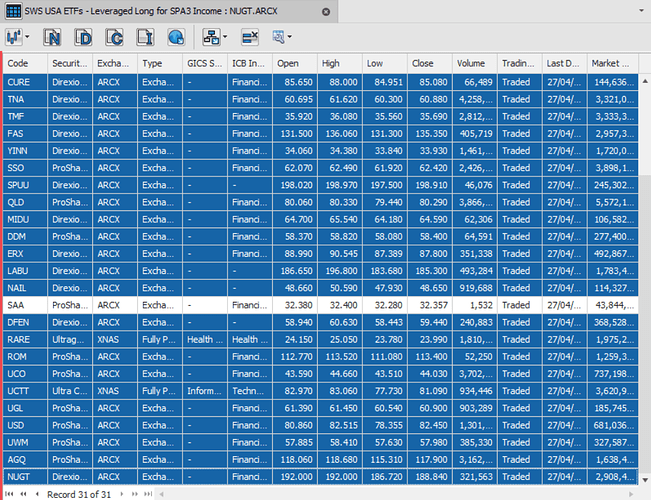The width and height of the screenshot is (651, 500).
Task: Go to the next record
Action: pos(122,494)
